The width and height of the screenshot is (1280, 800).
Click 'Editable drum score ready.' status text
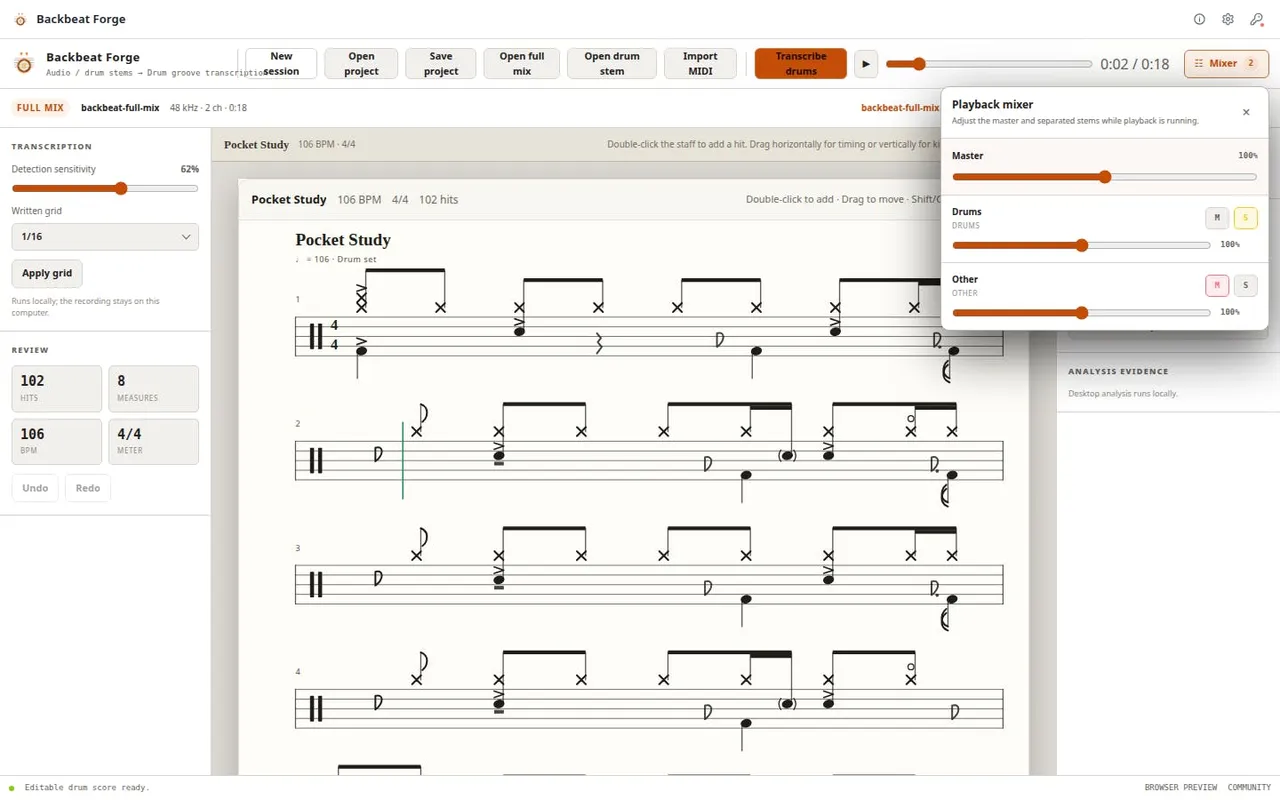point(87,787)
